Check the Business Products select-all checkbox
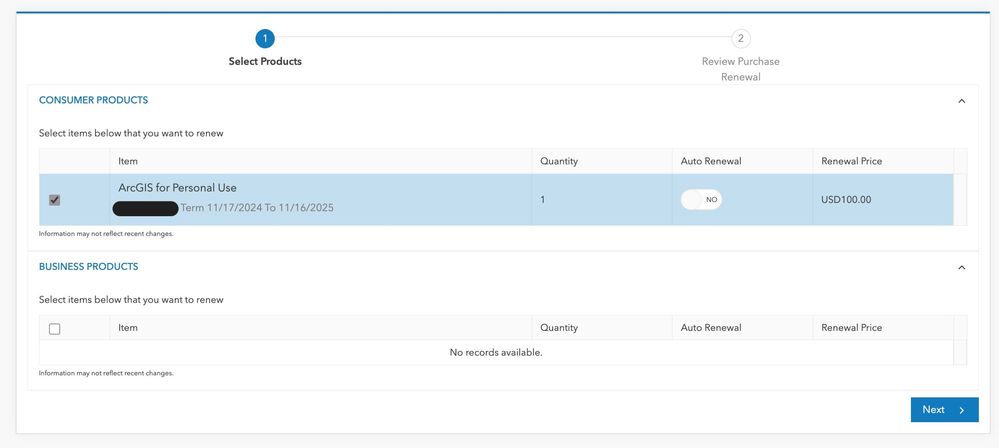The image size is (999, 448). tap(55, 328)
